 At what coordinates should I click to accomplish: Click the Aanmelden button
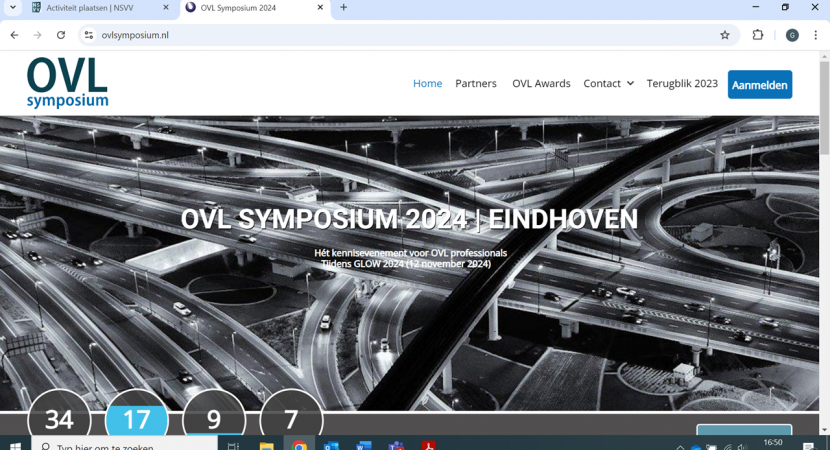coord(760,85)
